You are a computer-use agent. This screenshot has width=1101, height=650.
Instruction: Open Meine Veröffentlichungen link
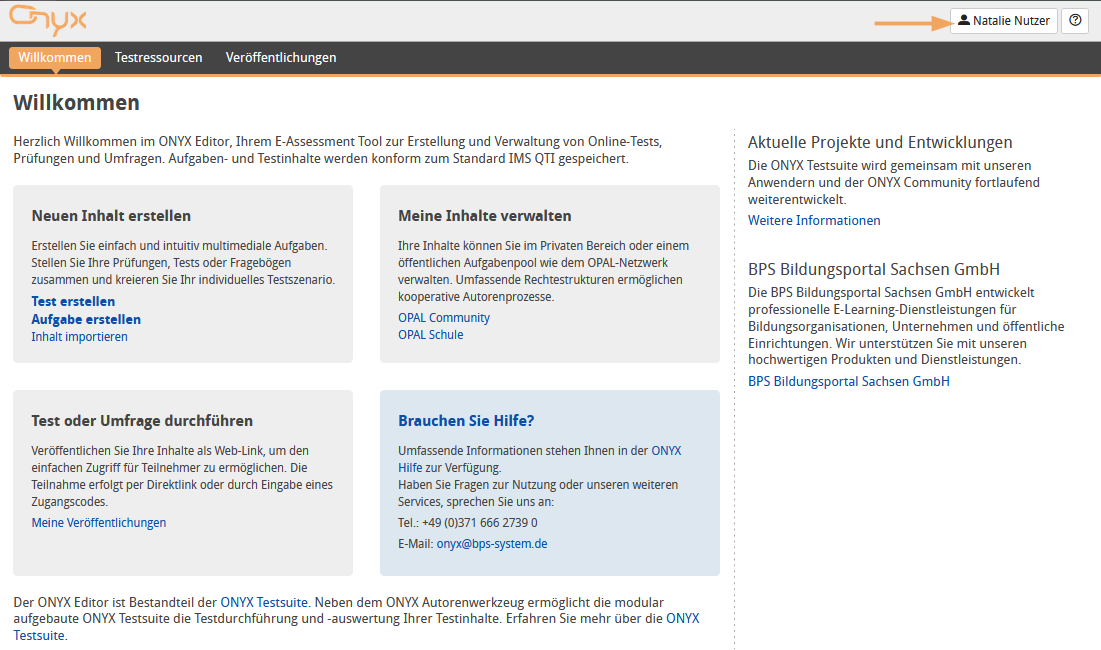coord(99,522)
